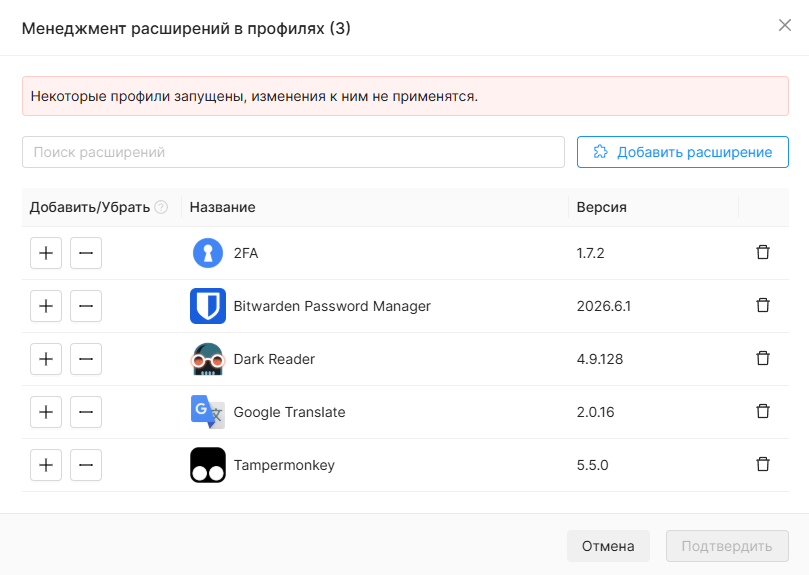Remove 2FA extension with minus button

86,253
